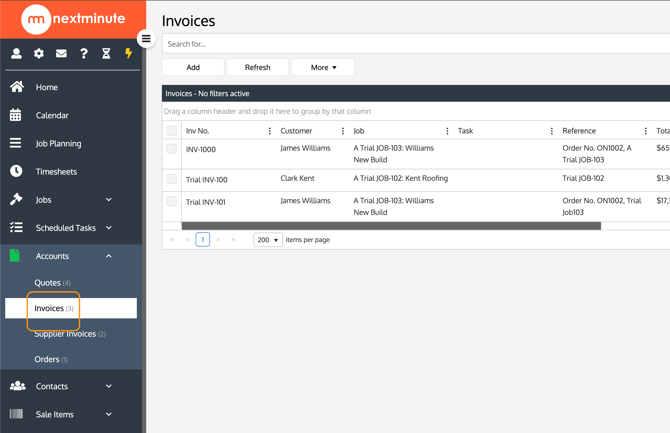The height and width of the screenshot is (433, 670).
Task: Tick the checkbox for INV-1000
Action: pos(172,149)
